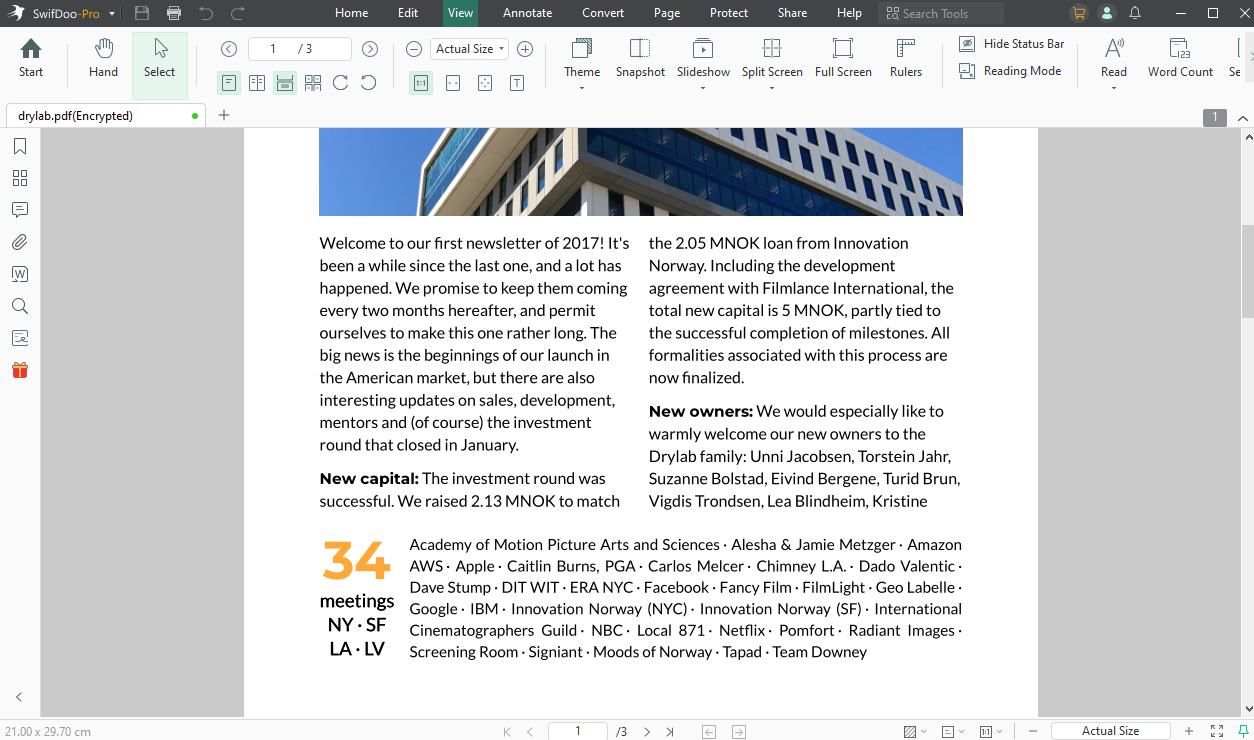Go to previous page using toolbar arrow
Screen dimensions: 1254x740
[229, 49]
